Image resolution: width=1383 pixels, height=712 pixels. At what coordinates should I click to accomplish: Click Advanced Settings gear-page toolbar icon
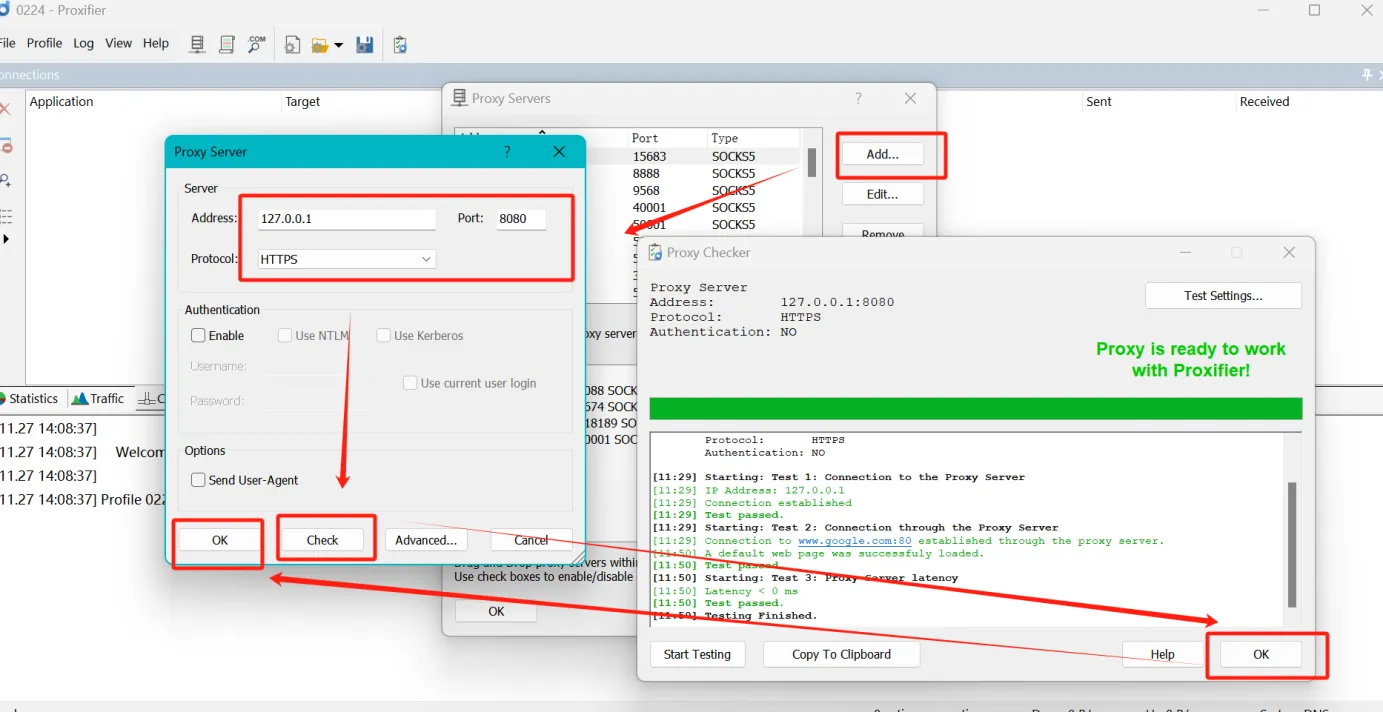(292, 44)
